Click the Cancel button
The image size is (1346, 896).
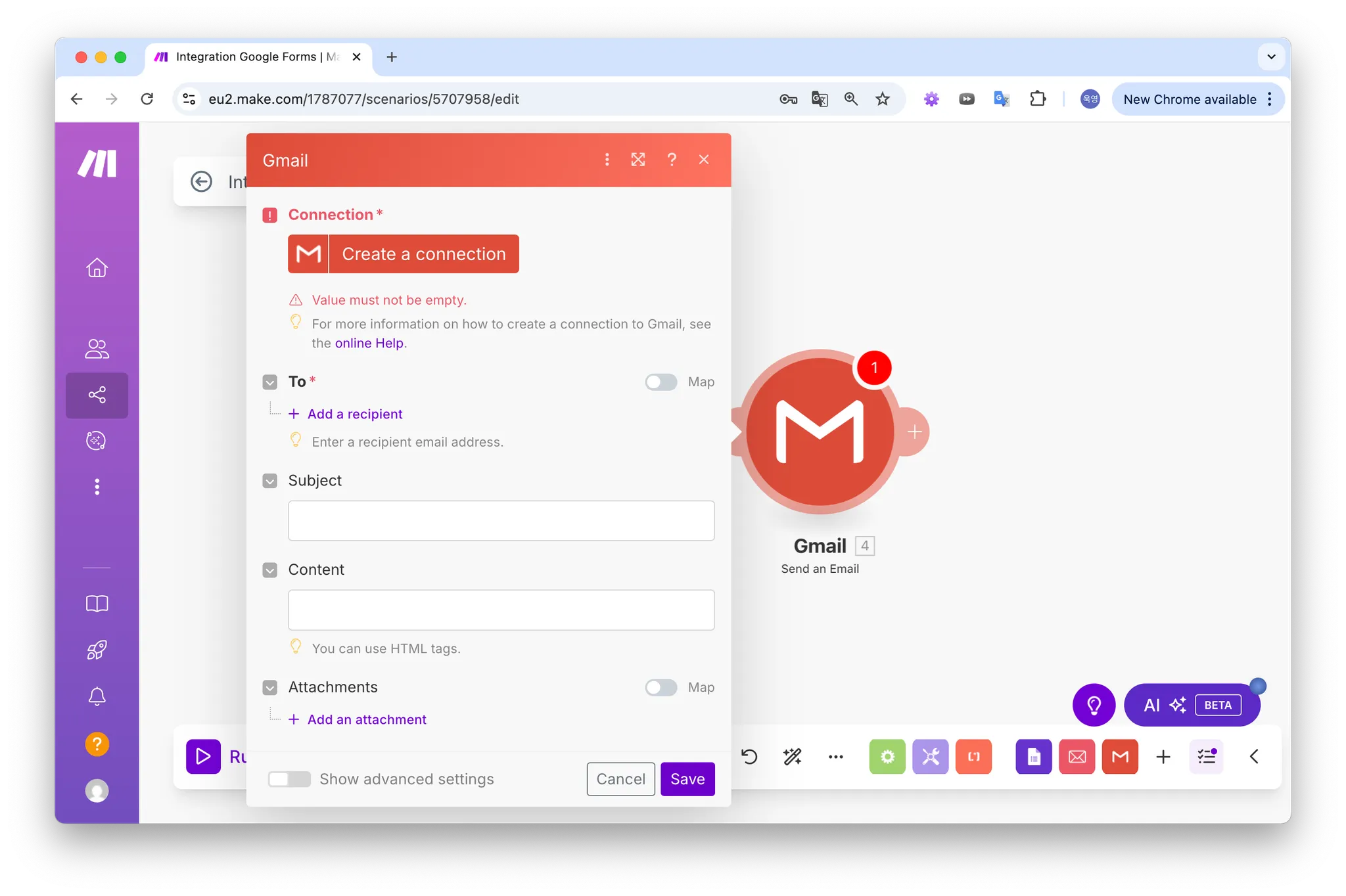tap(621, 779)
